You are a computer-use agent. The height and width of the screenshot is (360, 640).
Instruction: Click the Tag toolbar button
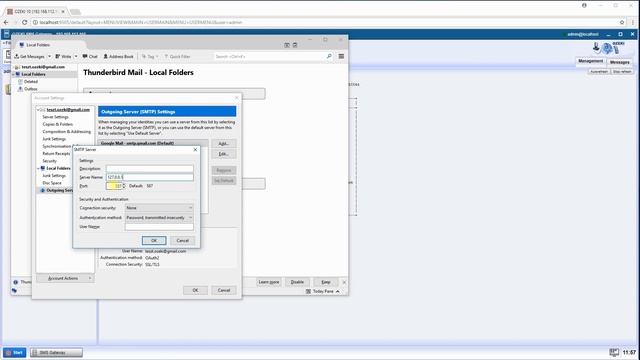(149, 56)
